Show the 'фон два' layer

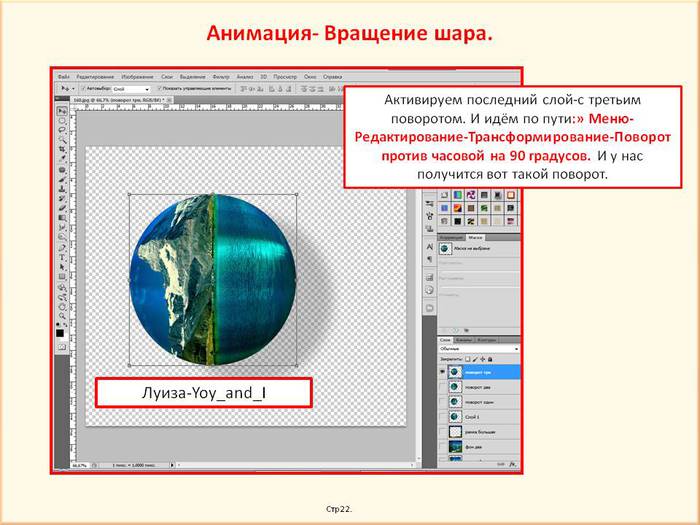[442, 446]
